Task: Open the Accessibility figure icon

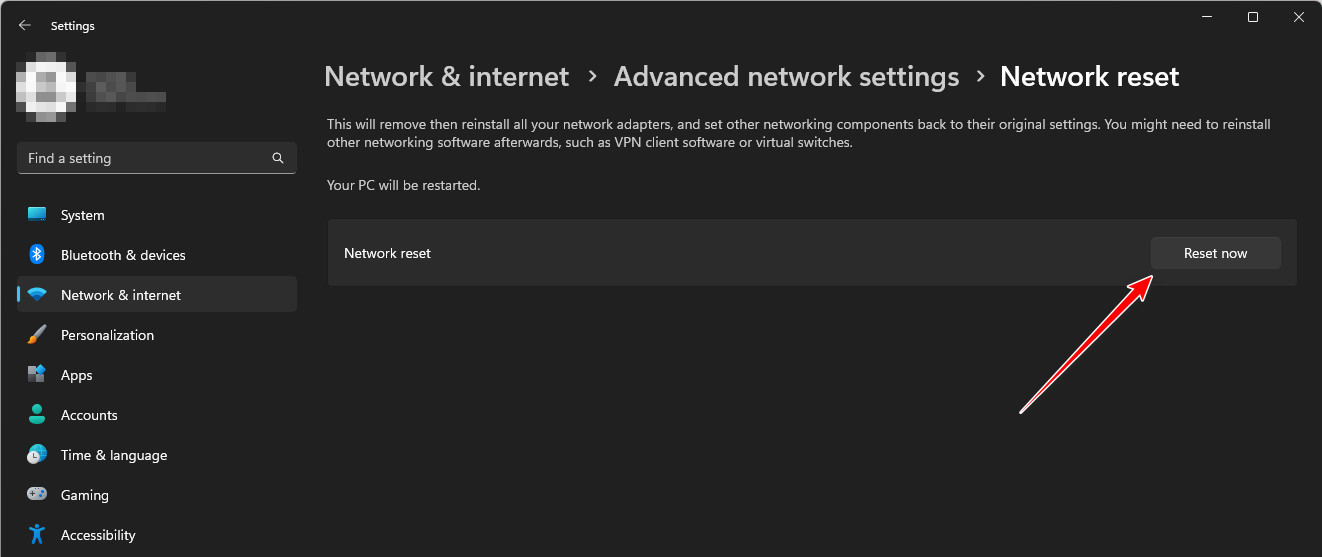Action: tap(37, 535)
